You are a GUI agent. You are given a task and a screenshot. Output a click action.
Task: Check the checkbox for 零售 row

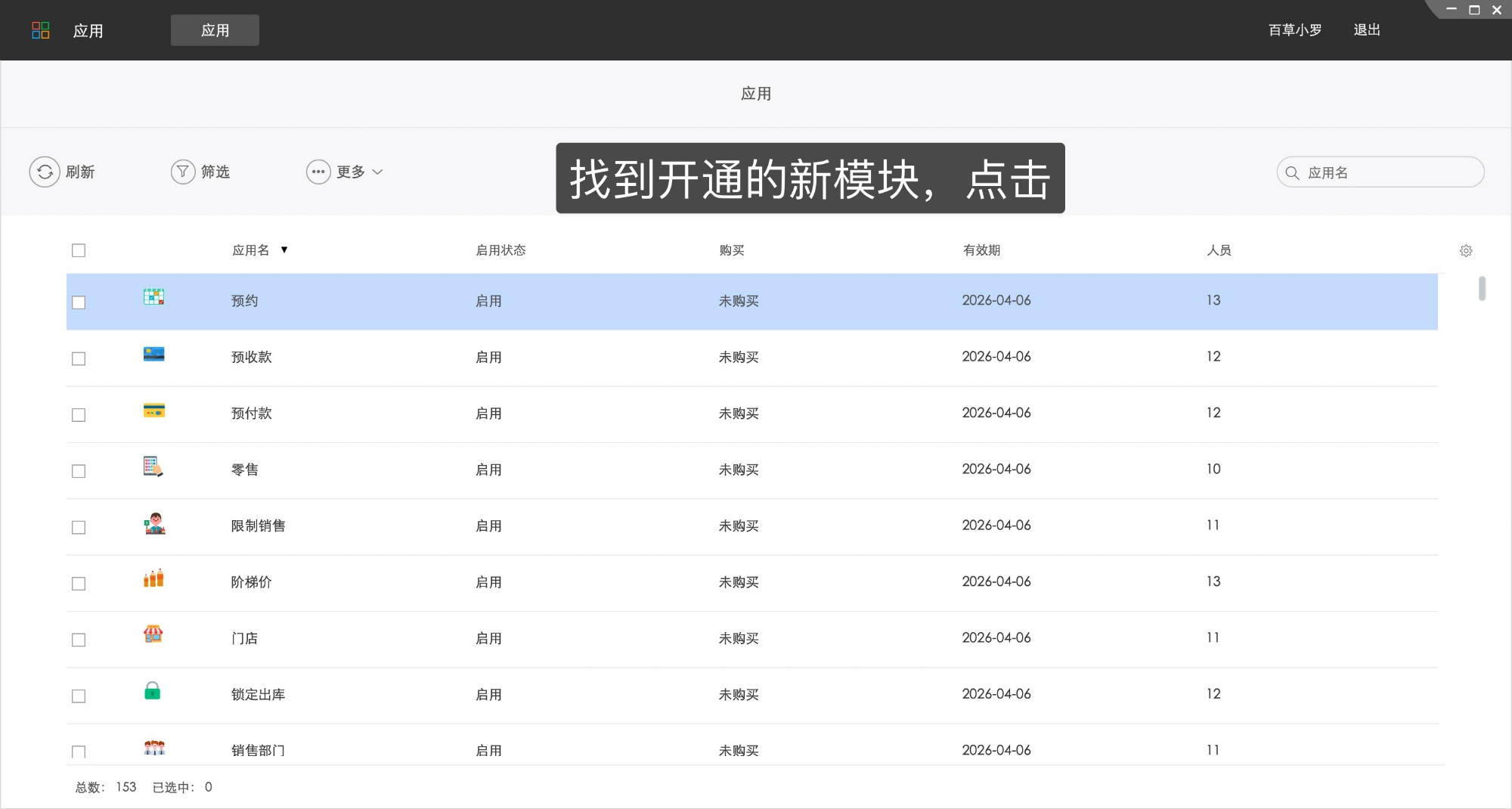[79, 470]
